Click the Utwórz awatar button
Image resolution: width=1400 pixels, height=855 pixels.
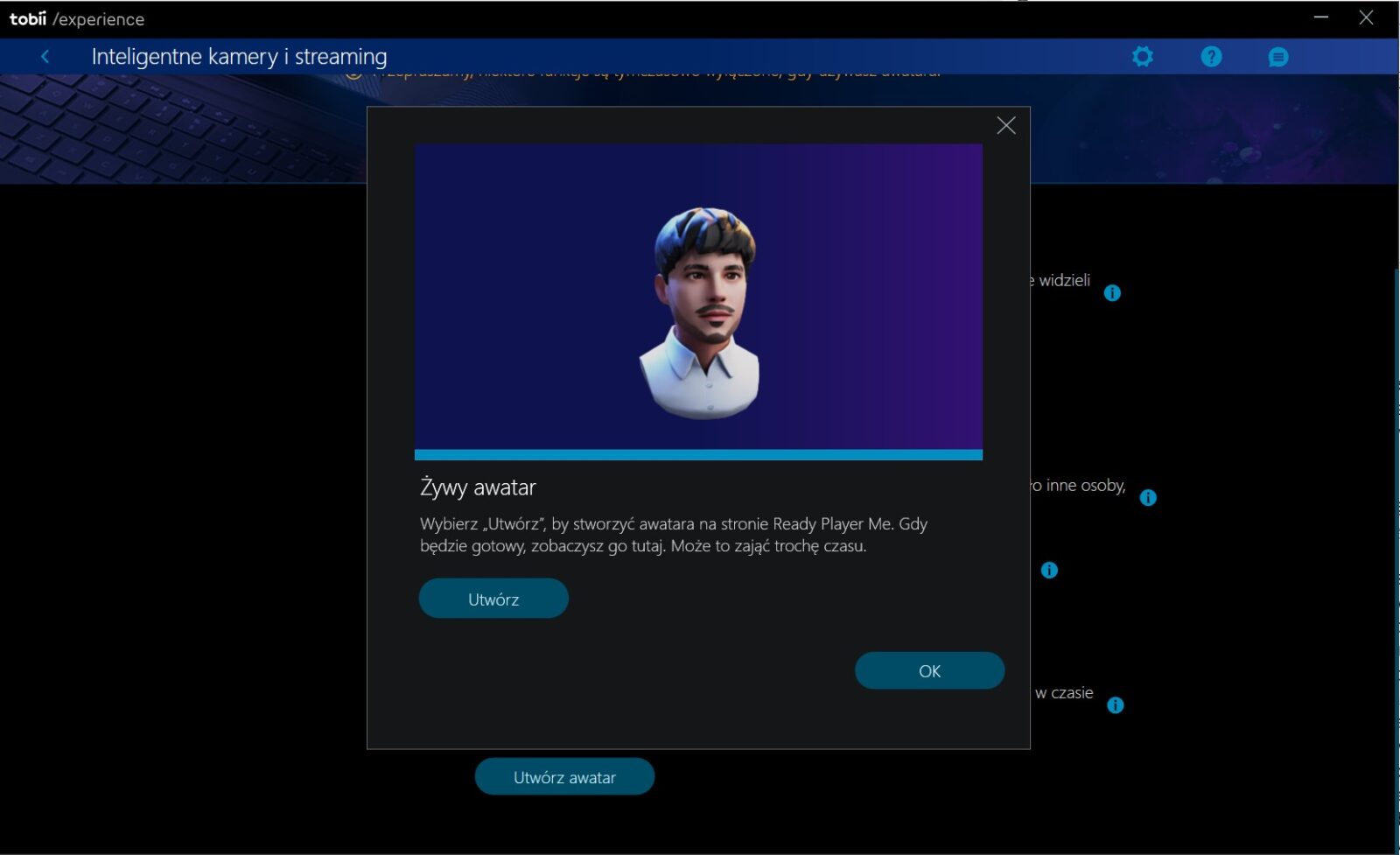(x=564, y=777)
